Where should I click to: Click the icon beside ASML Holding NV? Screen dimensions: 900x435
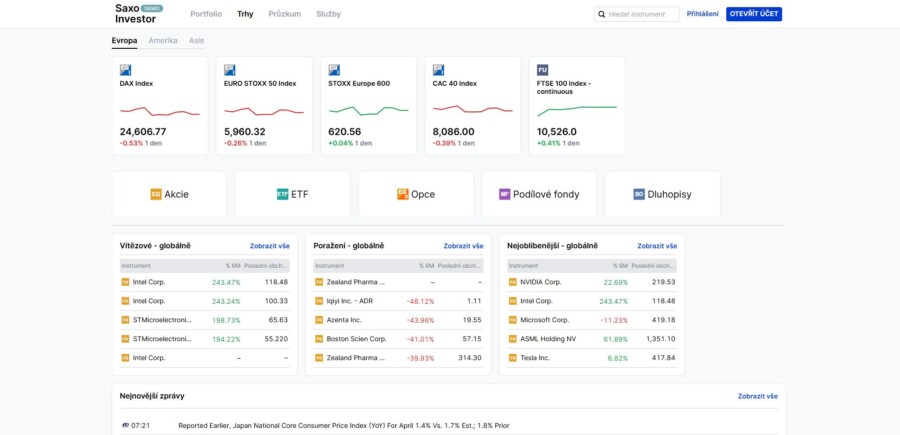(513, 339)
